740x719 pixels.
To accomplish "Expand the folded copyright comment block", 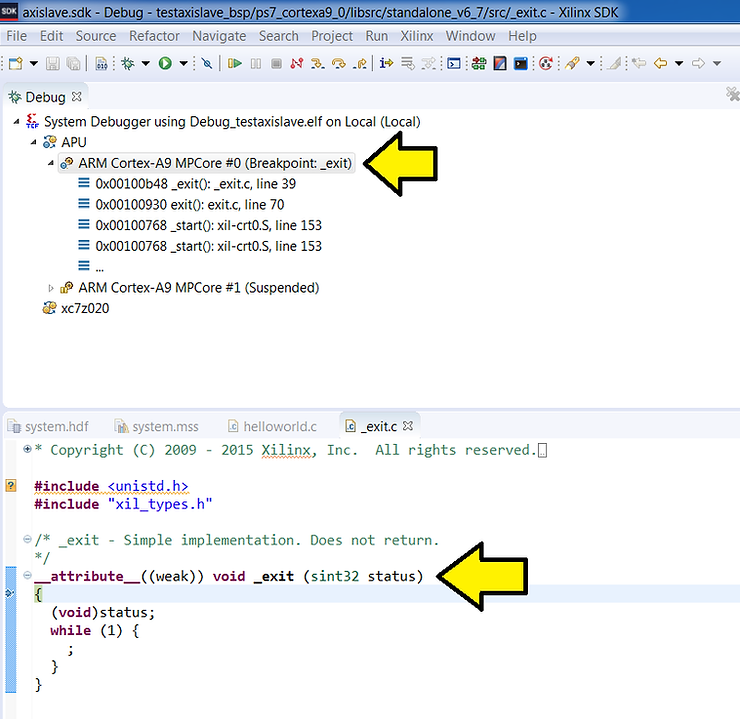I will pyautogui.click(x=27, y=450).
